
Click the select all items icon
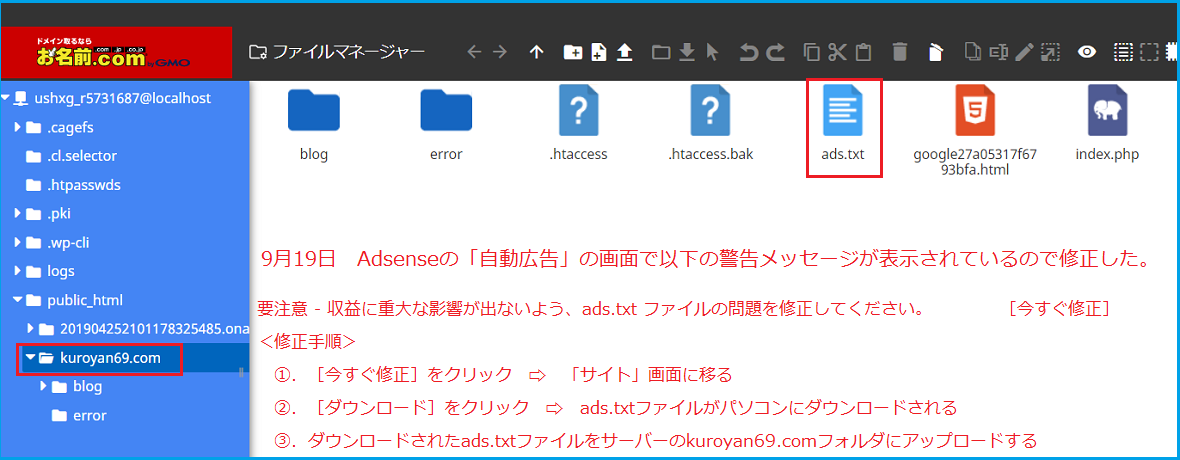(x=1123, y=52)
